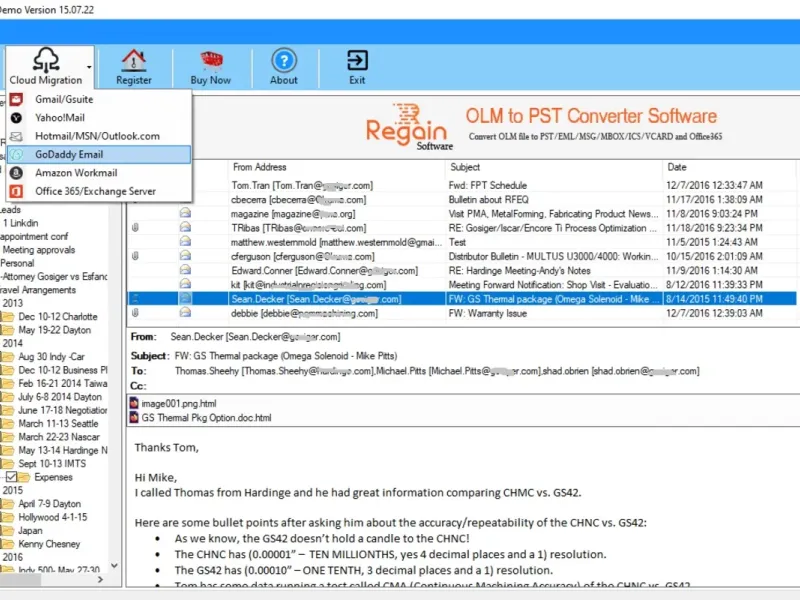Click the Register house icon

134,60
